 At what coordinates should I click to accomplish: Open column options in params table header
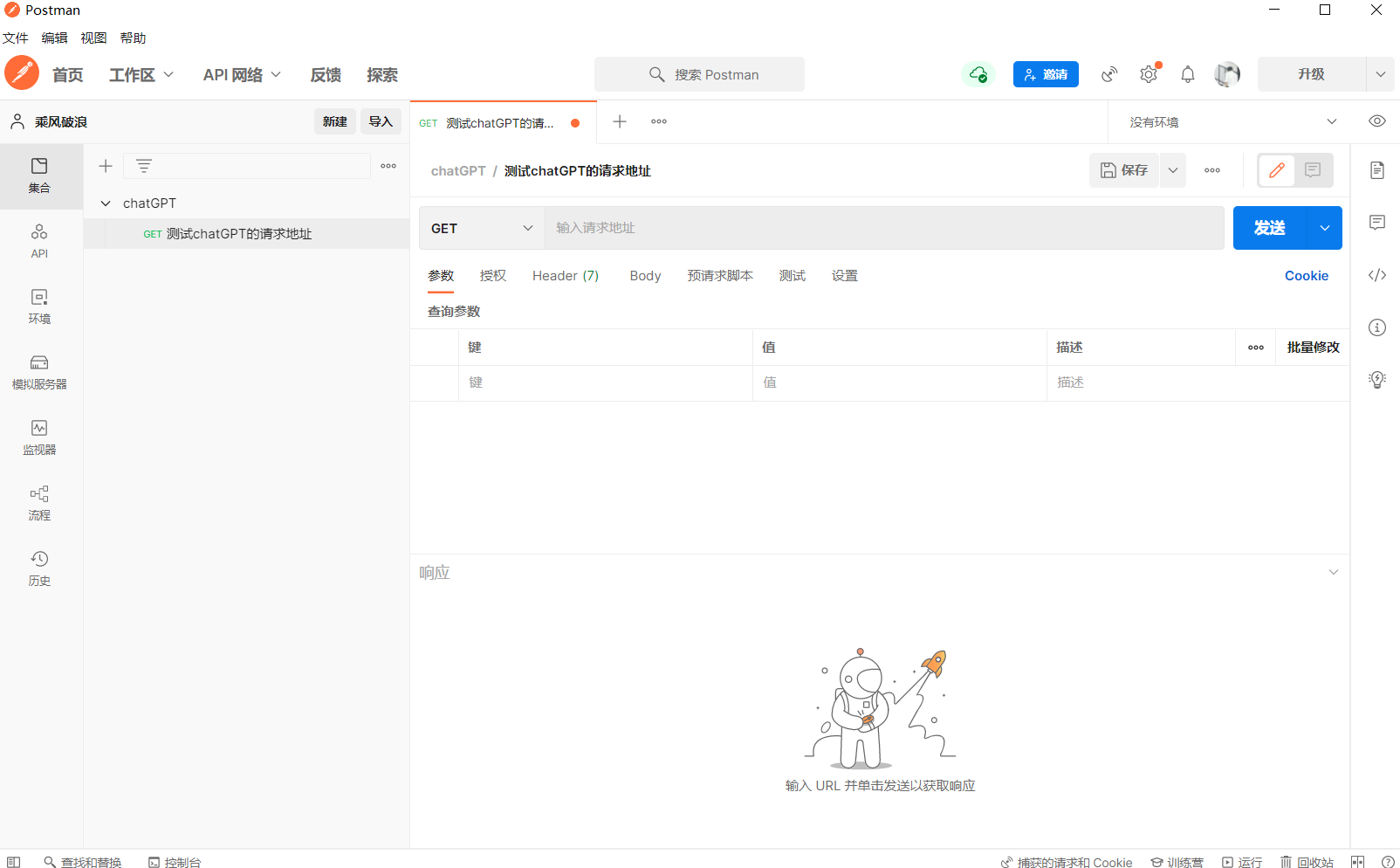[1256, 348]
